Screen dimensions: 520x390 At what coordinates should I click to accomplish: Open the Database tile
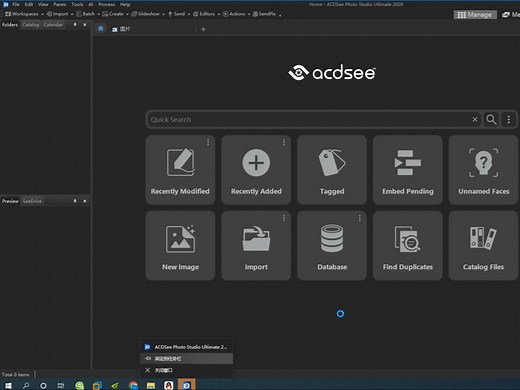[x=332, y=245]
